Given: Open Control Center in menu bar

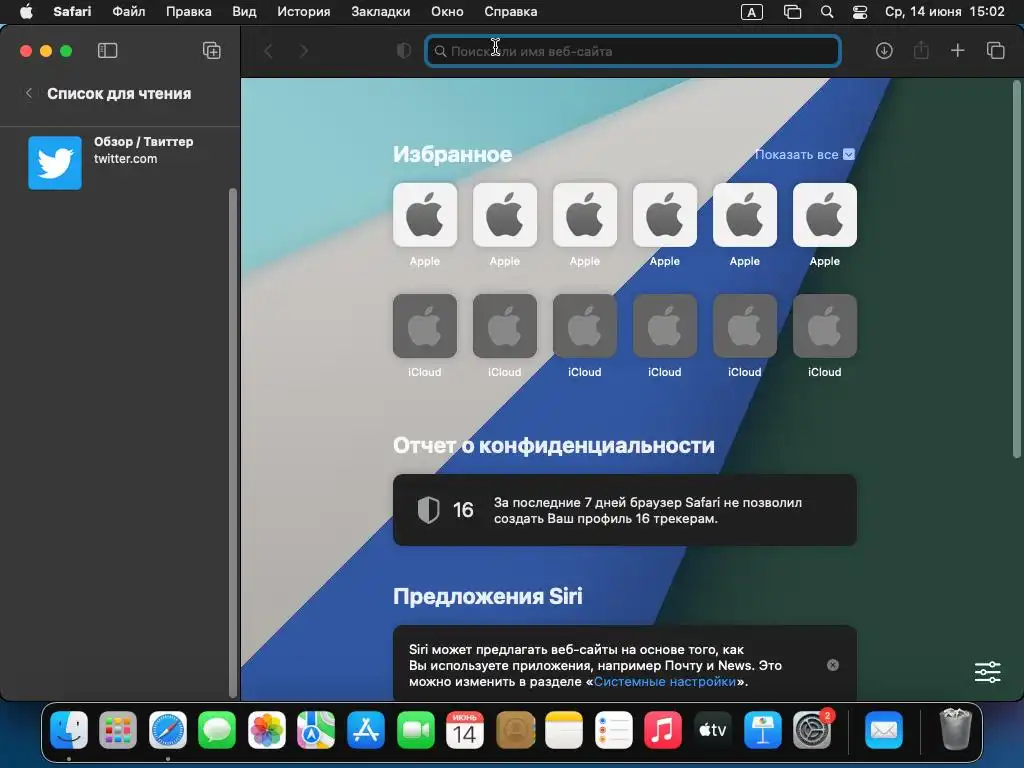Looking at the screenshot, I should point(860,12).
